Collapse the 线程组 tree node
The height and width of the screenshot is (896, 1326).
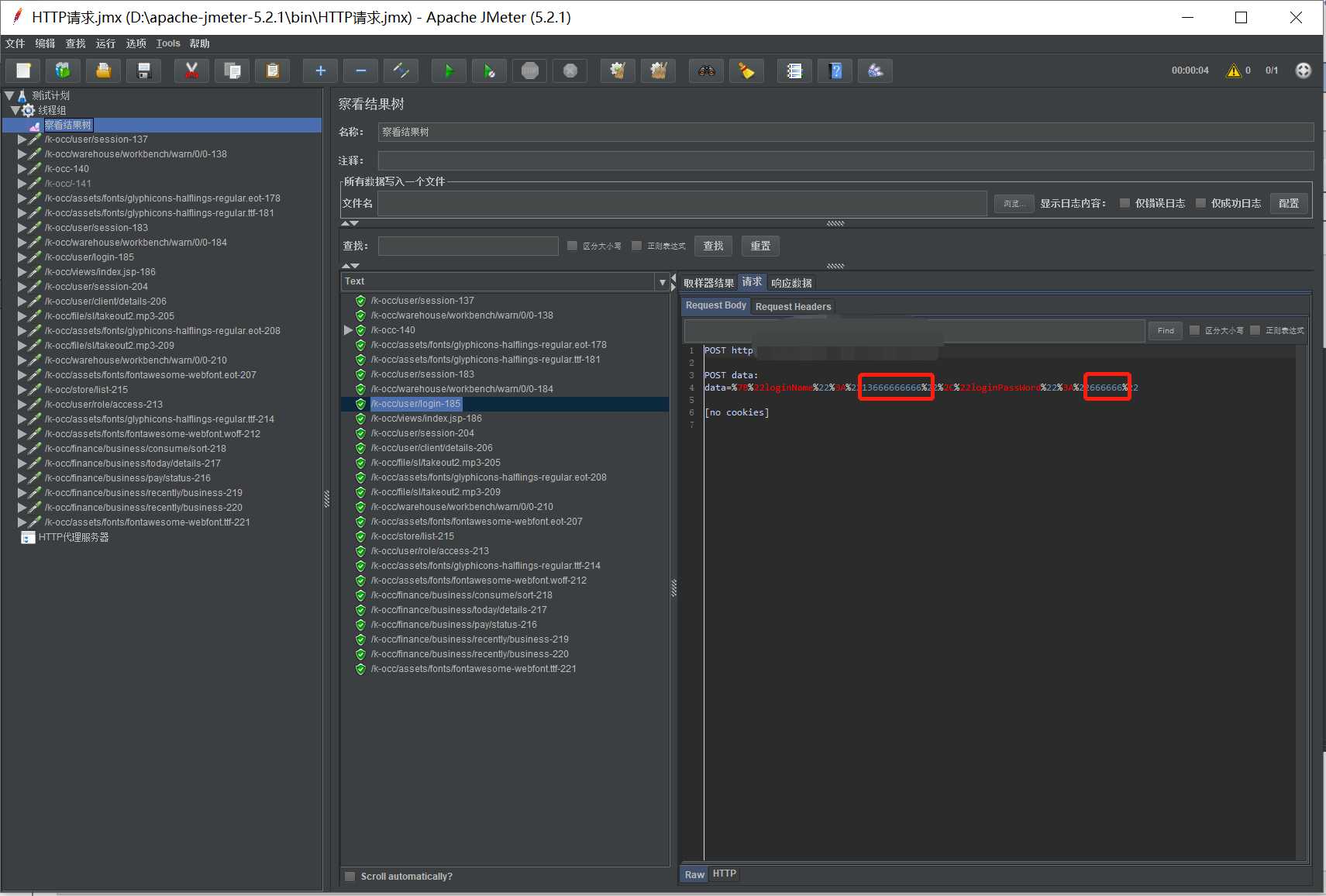point(15,111)
